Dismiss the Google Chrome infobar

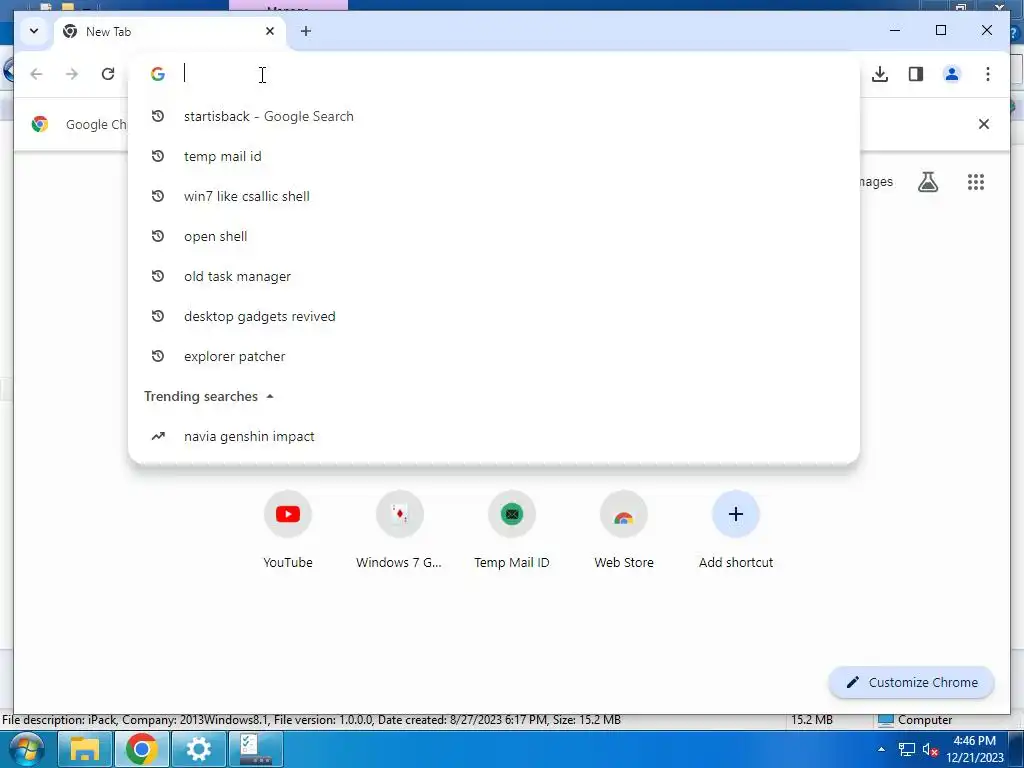(x=984, y=124)
